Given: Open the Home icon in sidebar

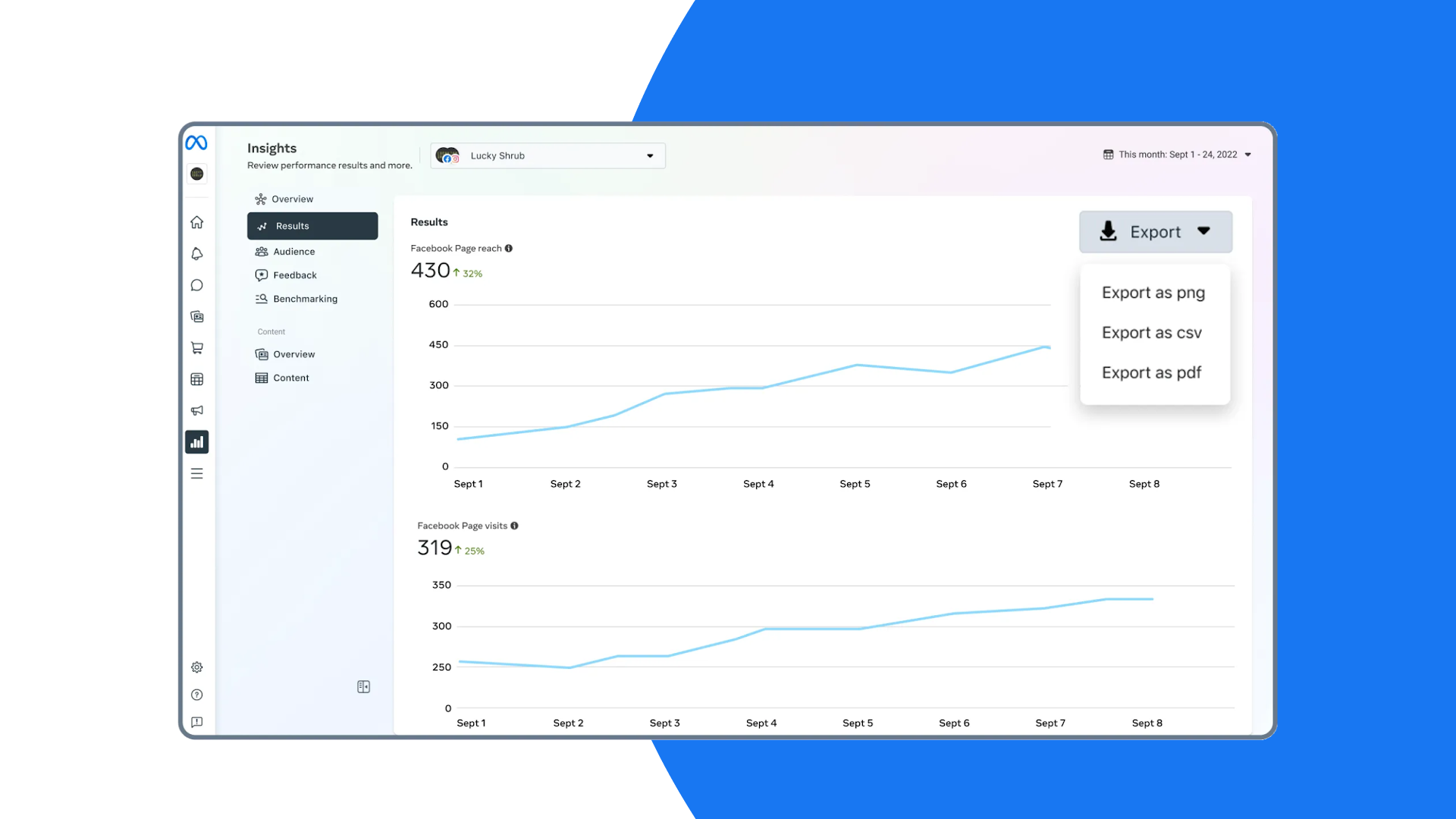Looking at the screenshot, I should 196,222.
